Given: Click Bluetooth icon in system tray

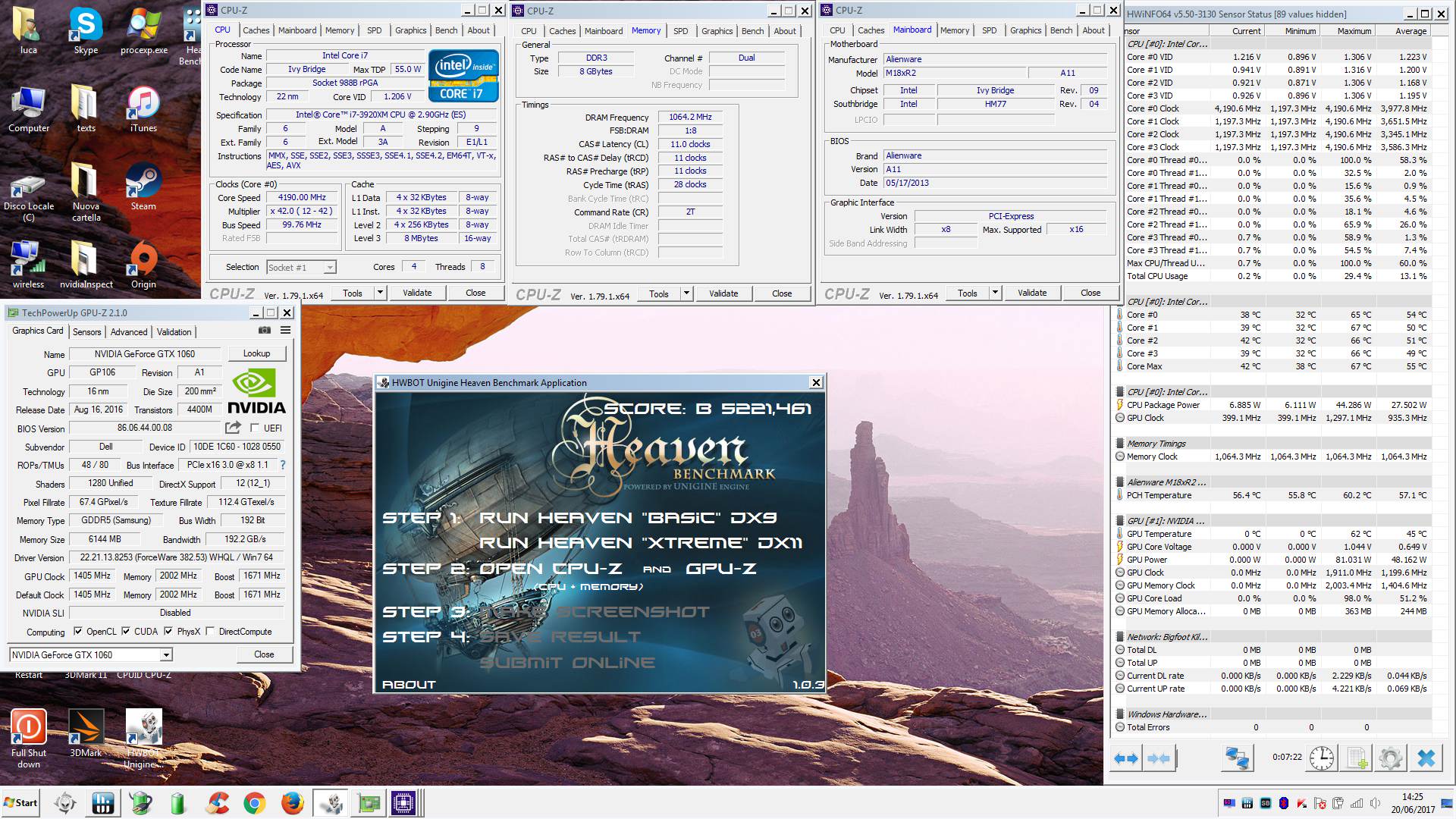Looking at the screenshot, I should (x=1283, y=803).
